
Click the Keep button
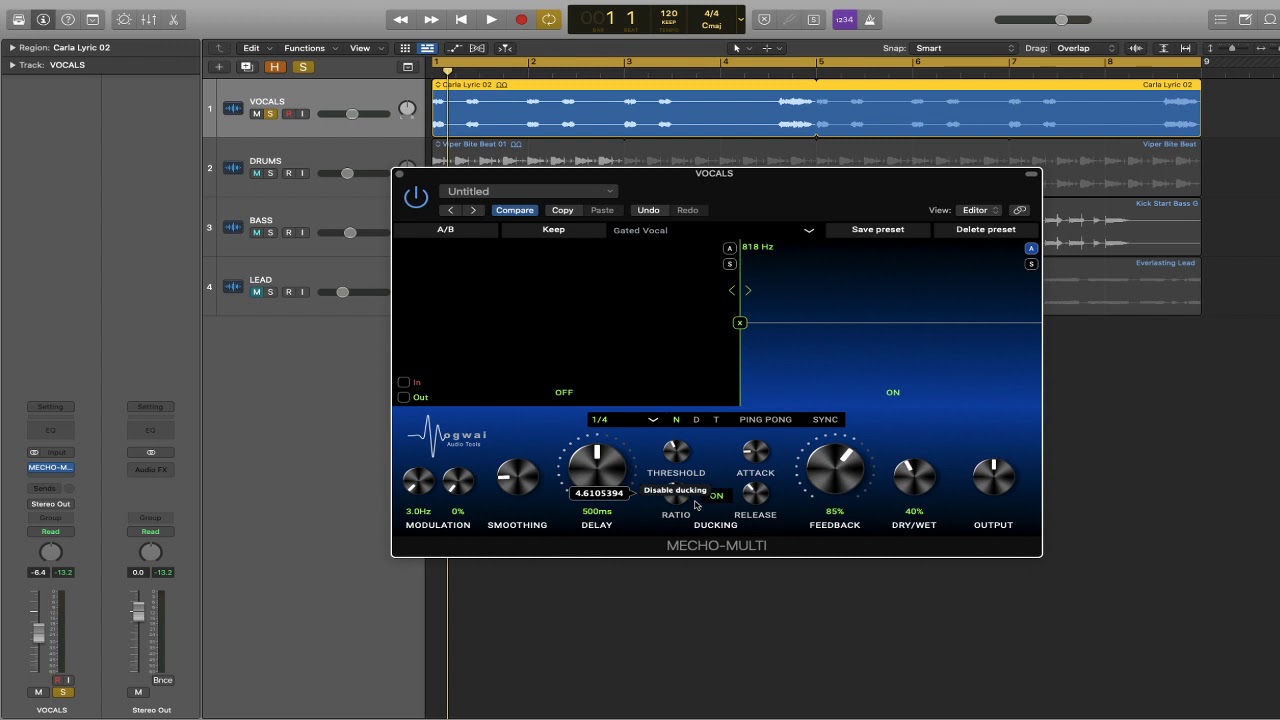click(x=553, y=230)
